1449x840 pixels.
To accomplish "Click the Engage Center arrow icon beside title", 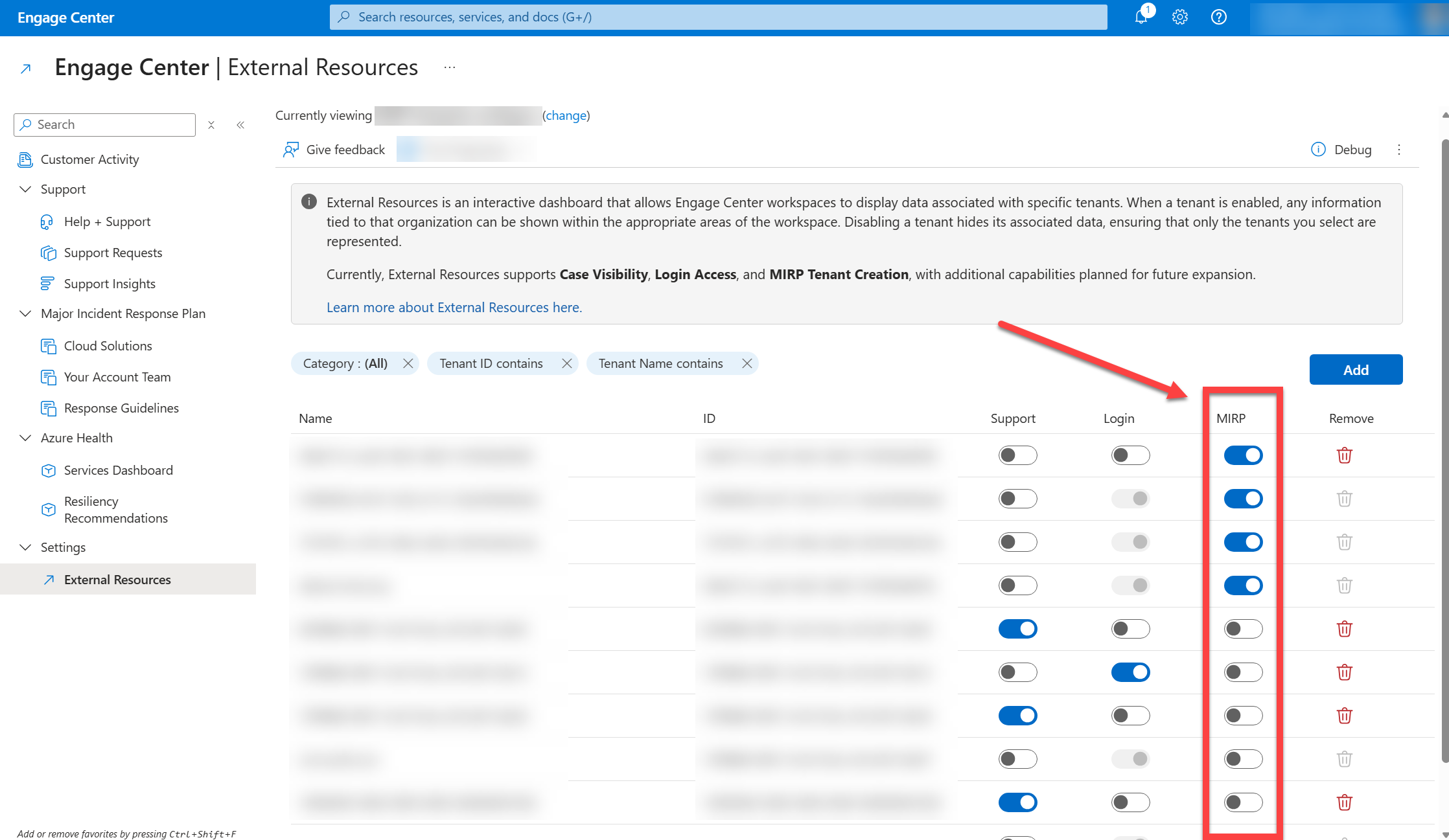I will (x=26, y=69).
